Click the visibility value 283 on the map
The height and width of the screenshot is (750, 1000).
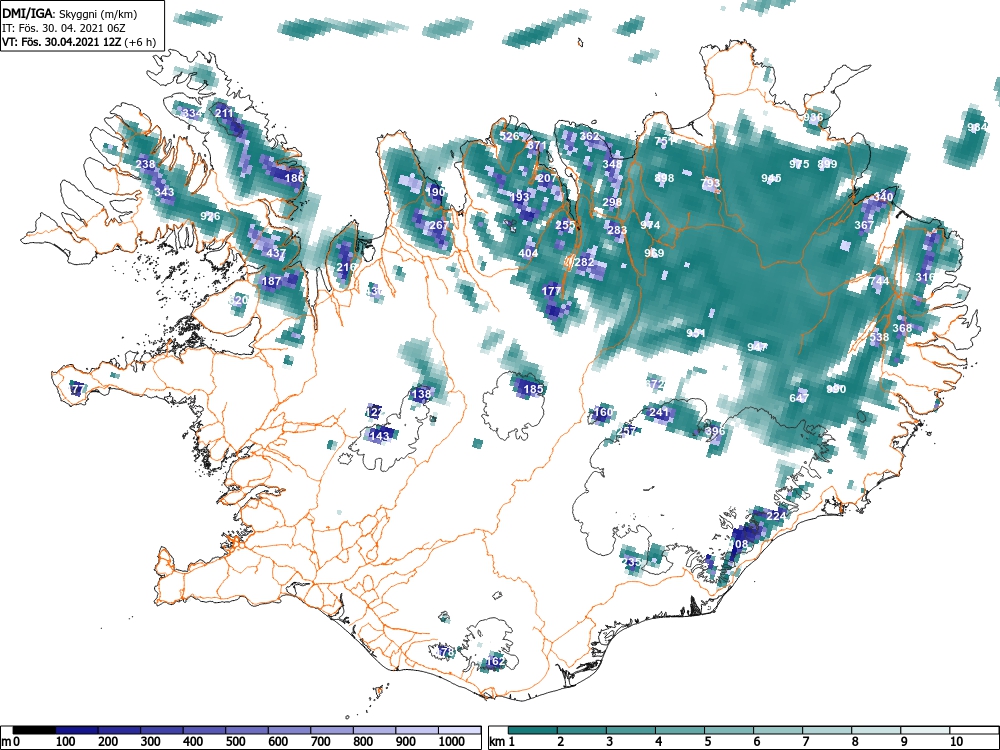click(617, 230)
